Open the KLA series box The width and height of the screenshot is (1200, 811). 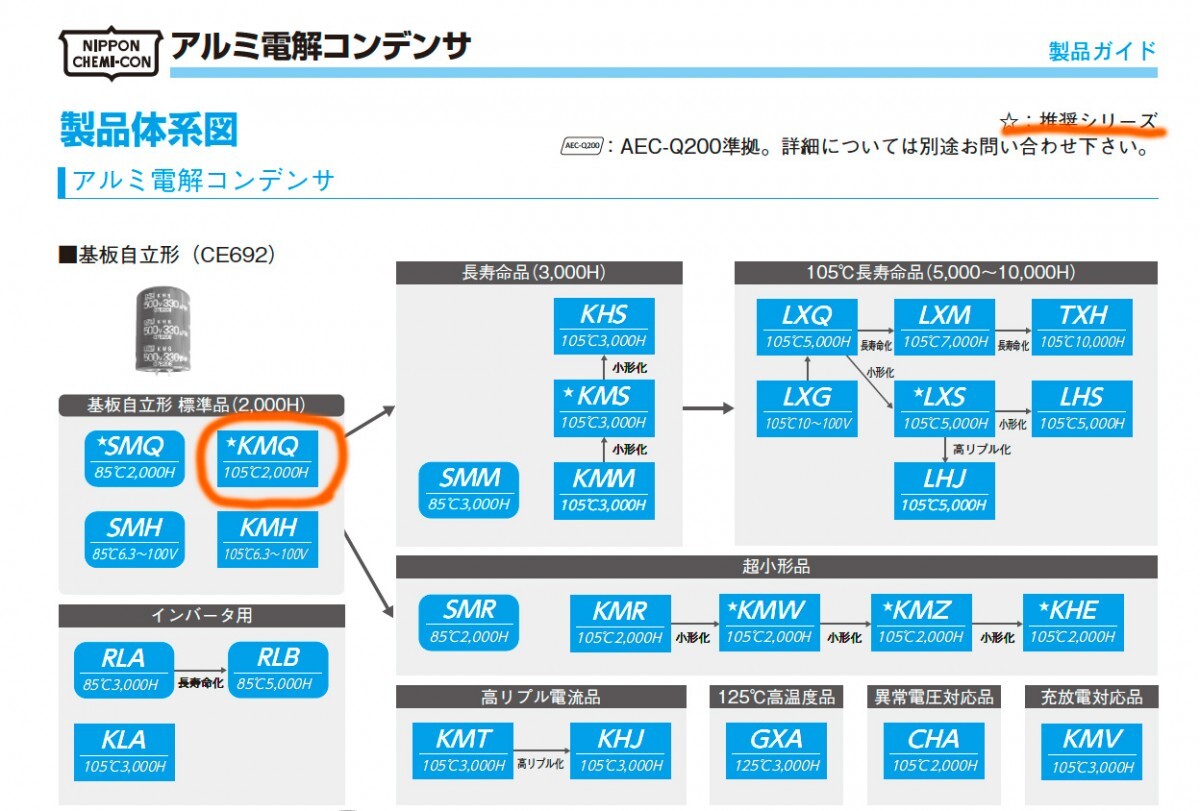(123, 752)
